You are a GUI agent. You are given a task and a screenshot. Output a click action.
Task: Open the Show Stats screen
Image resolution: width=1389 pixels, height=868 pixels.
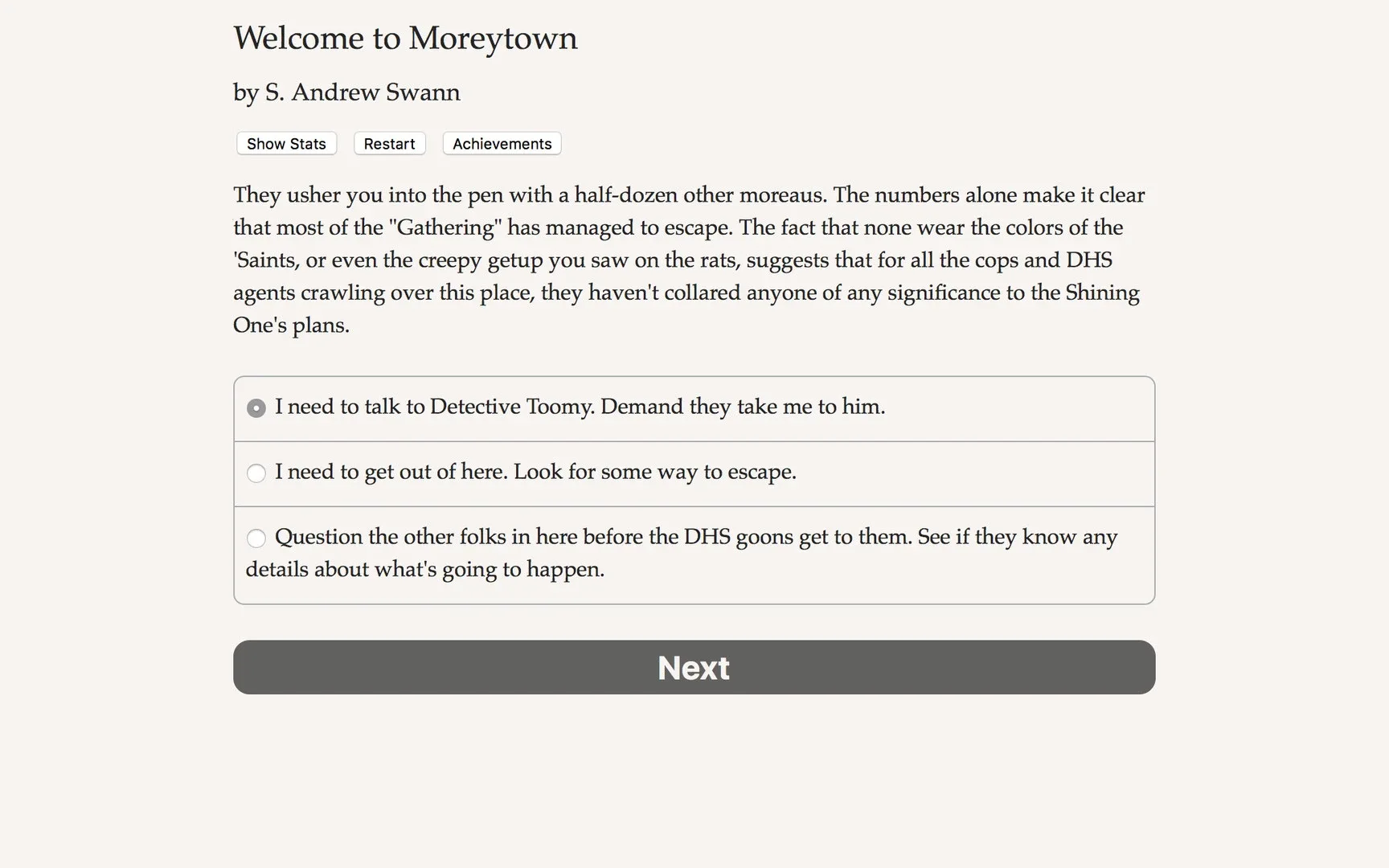(286, 144)
